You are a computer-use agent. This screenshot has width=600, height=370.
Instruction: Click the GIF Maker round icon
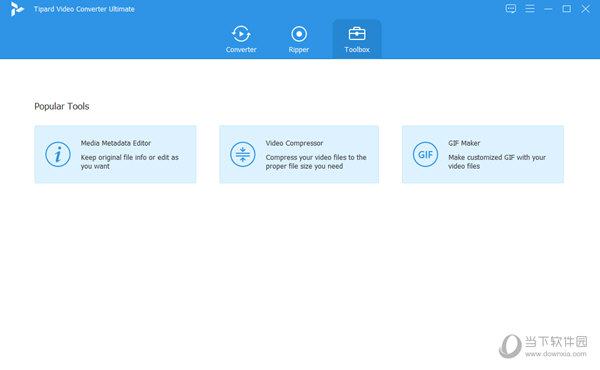click(426, 154)
